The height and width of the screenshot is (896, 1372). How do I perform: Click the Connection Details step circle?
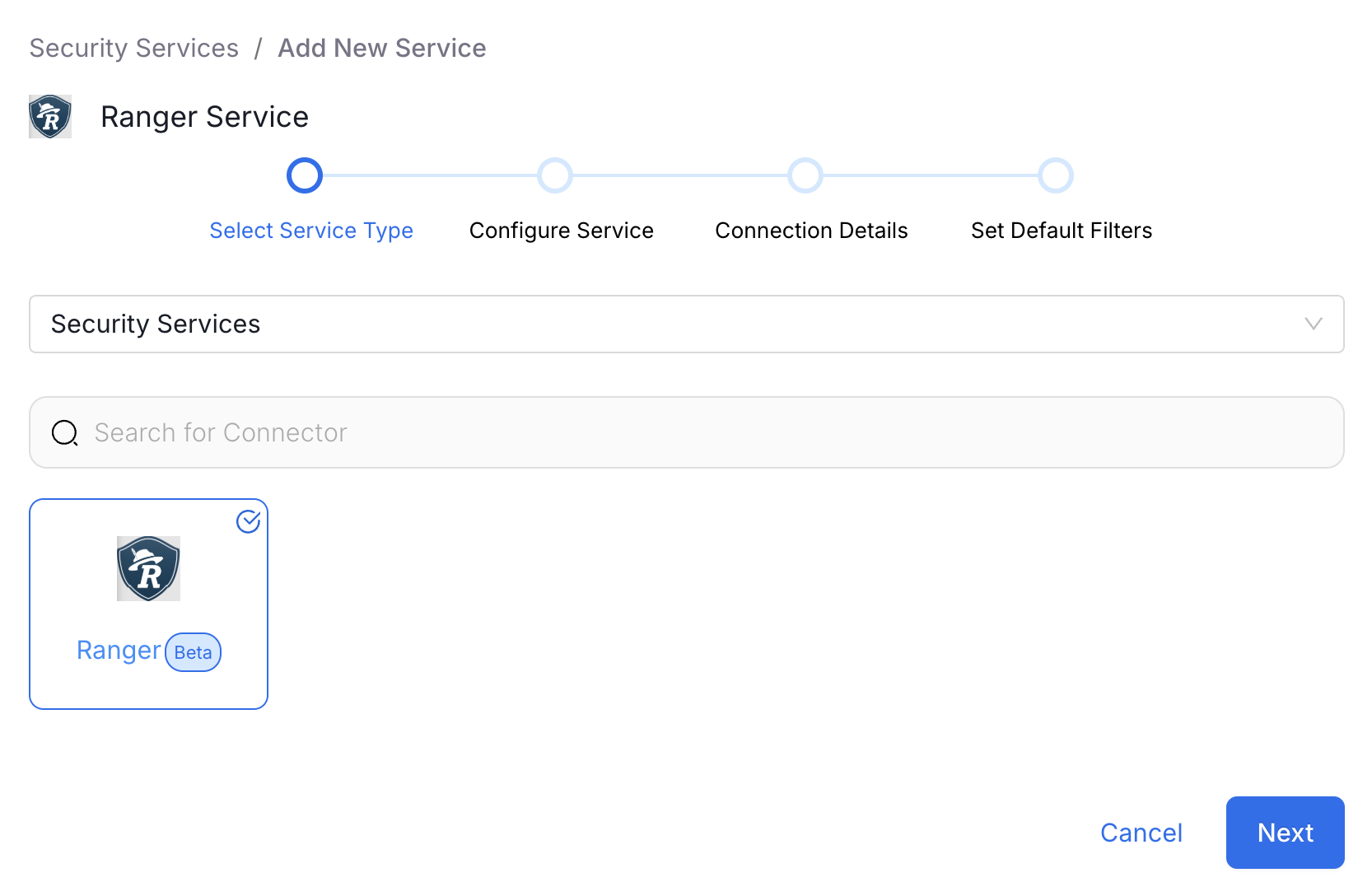tap(805, 175)
